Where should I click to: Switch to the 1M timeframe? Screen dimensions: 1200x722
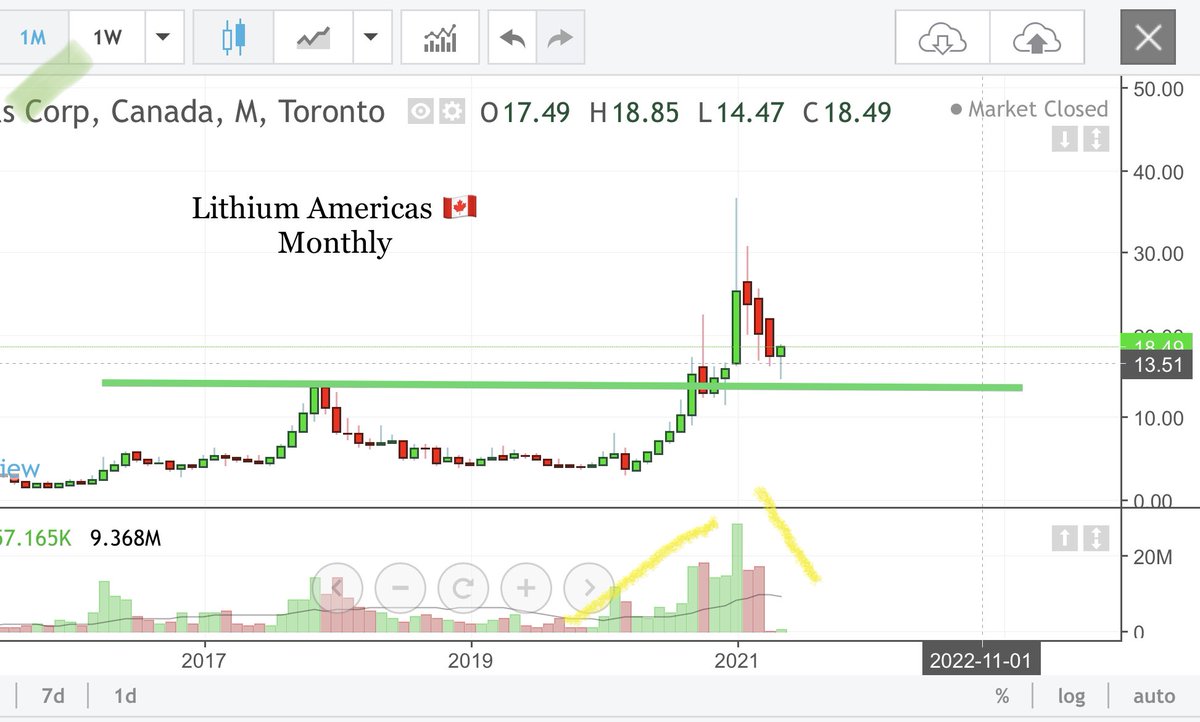coord(33,36)
